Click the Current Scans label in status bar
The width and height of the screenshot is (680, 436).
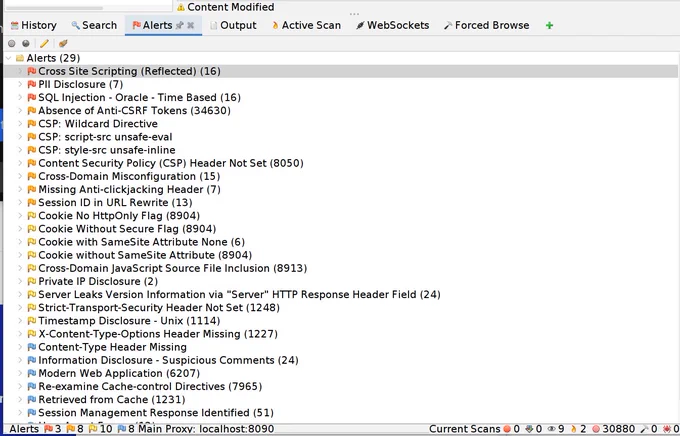464,429
